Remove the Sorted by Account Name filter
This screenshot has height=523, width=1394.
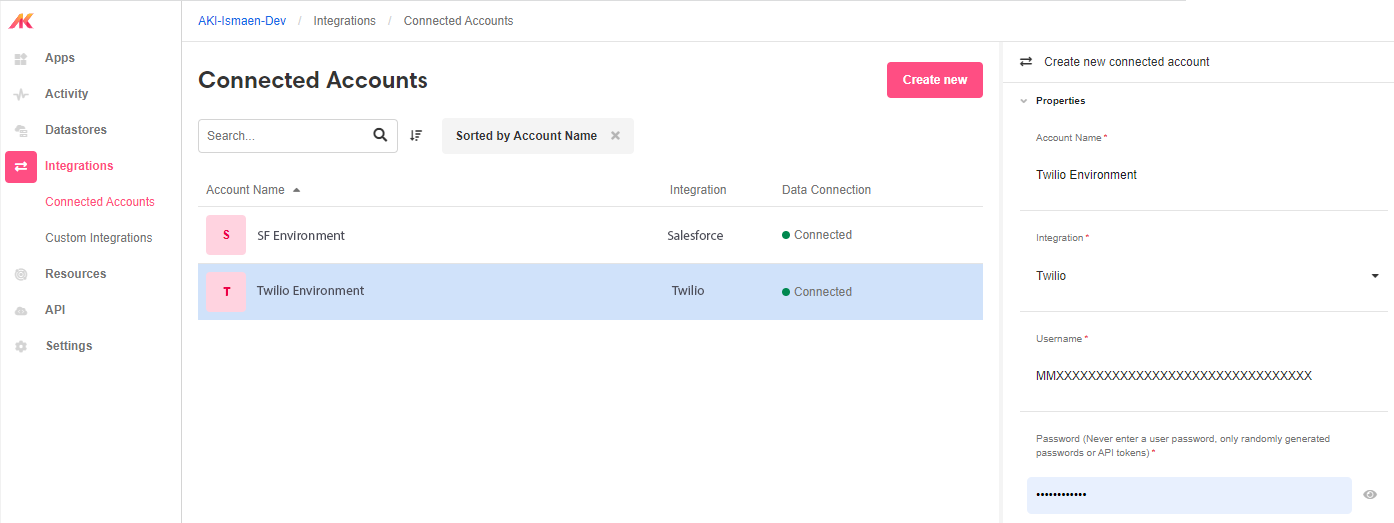(x=615, y=135)
